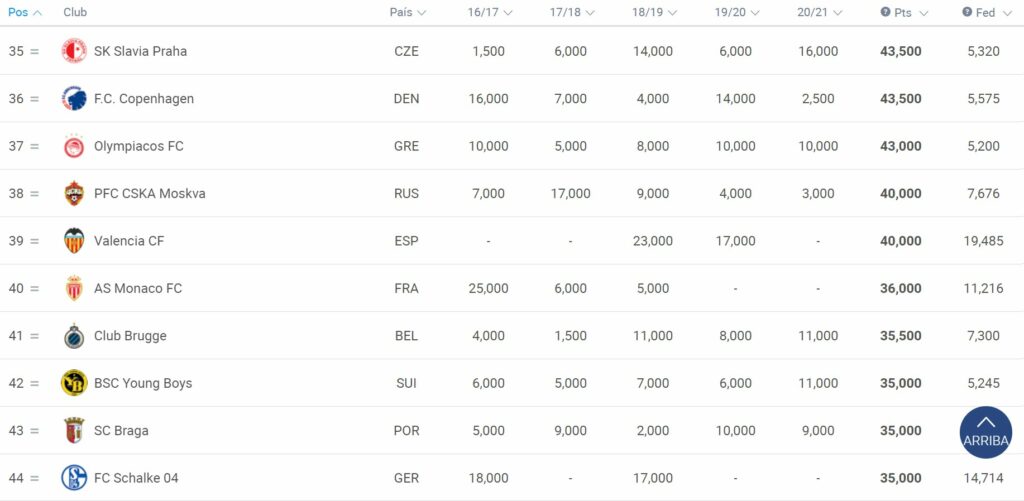
Task: Click the Olympiacos FC club crest
Action: click(74, 146)
